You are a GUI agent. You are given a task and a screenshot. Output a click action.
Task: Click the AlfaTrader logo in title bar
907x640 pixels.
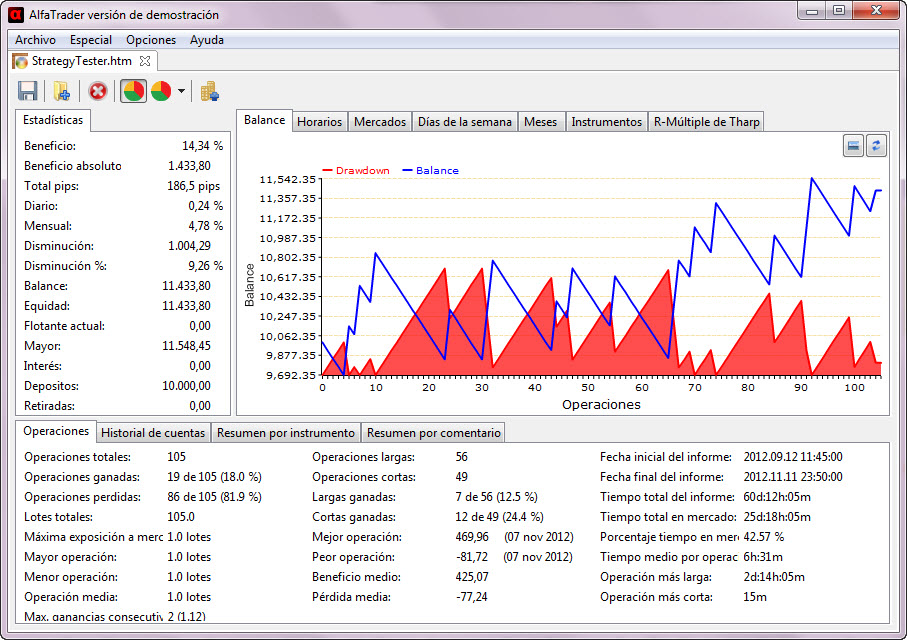click(17, 14)
